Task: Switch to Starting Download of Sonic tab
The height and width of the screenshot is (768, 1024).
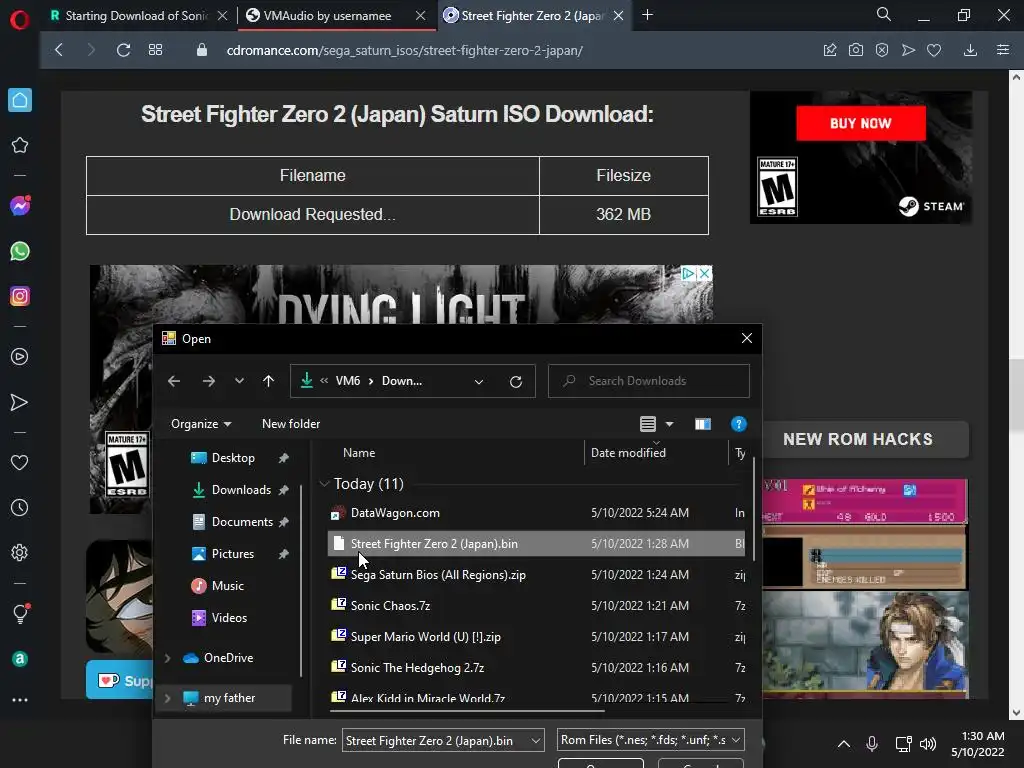Action: coord(137,16)
